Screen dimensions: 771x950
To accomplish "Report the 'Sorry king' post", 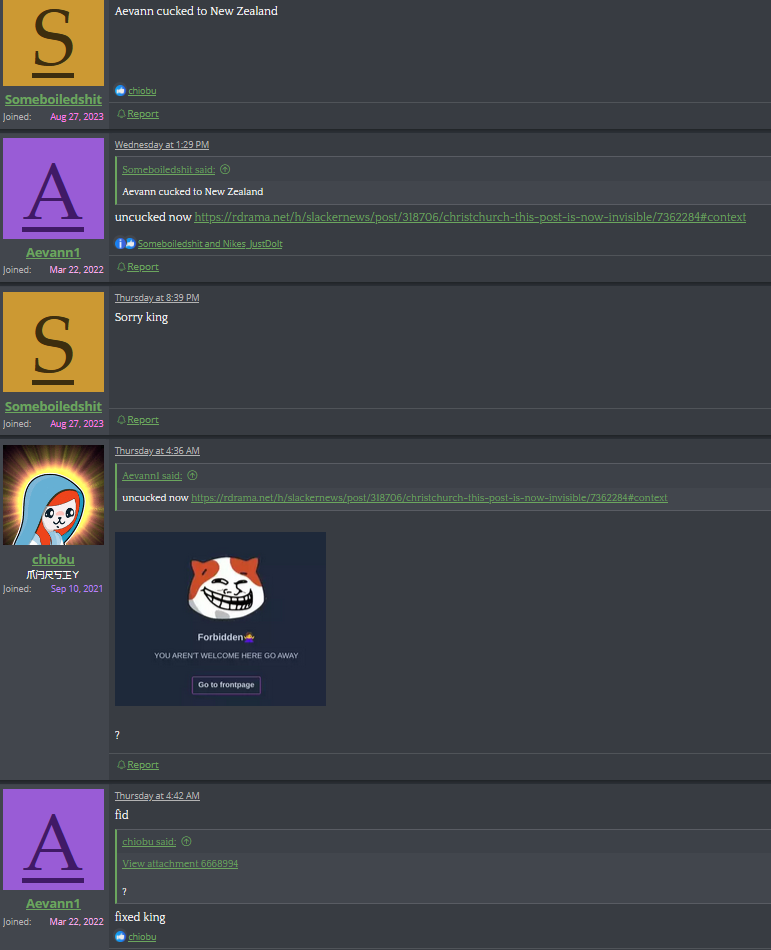I will pyautogui.click(x=143, y=420).
